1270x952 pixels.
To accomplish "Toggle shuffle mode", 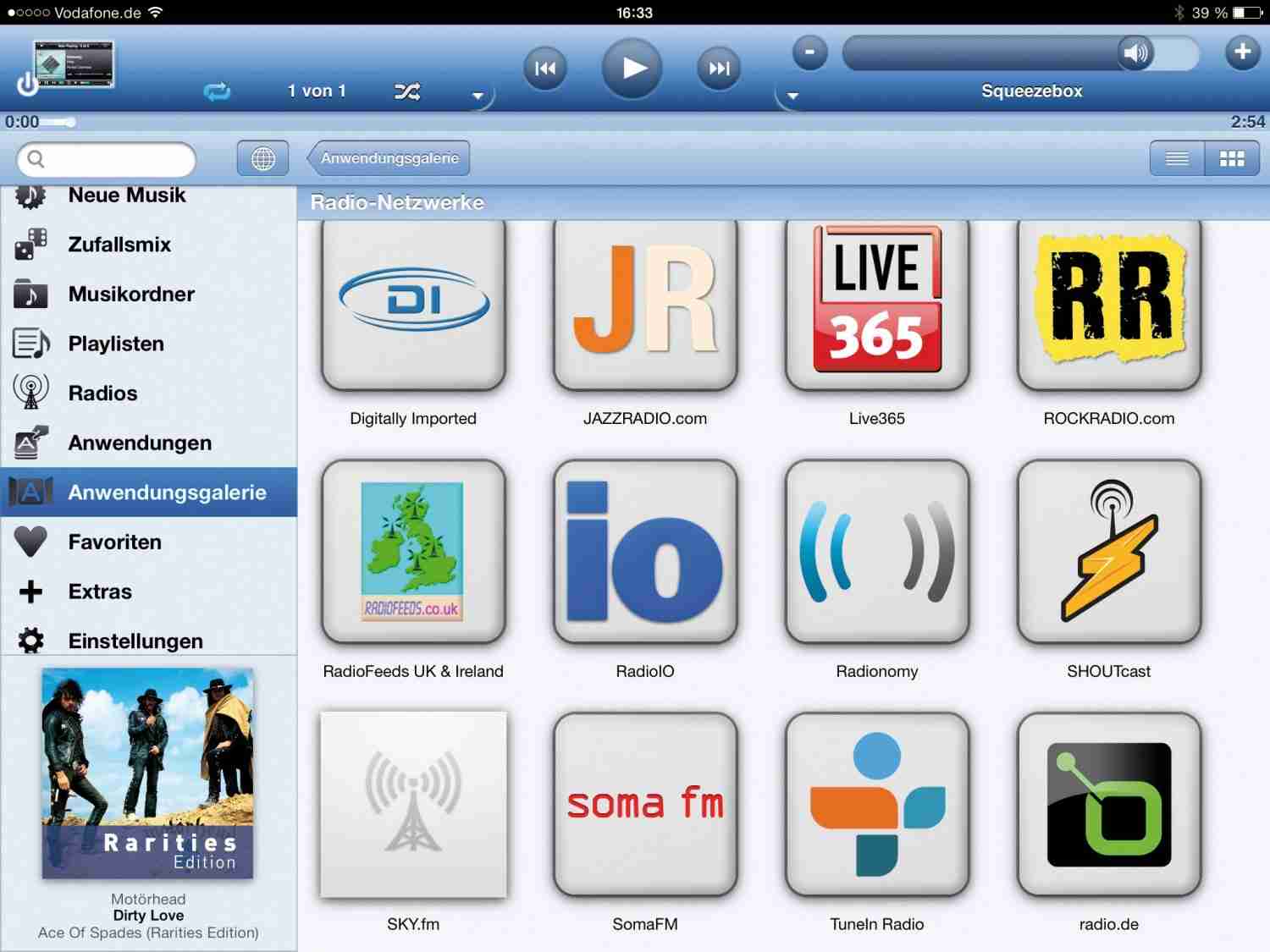I will pyautogui.click(x=407, y=91).
